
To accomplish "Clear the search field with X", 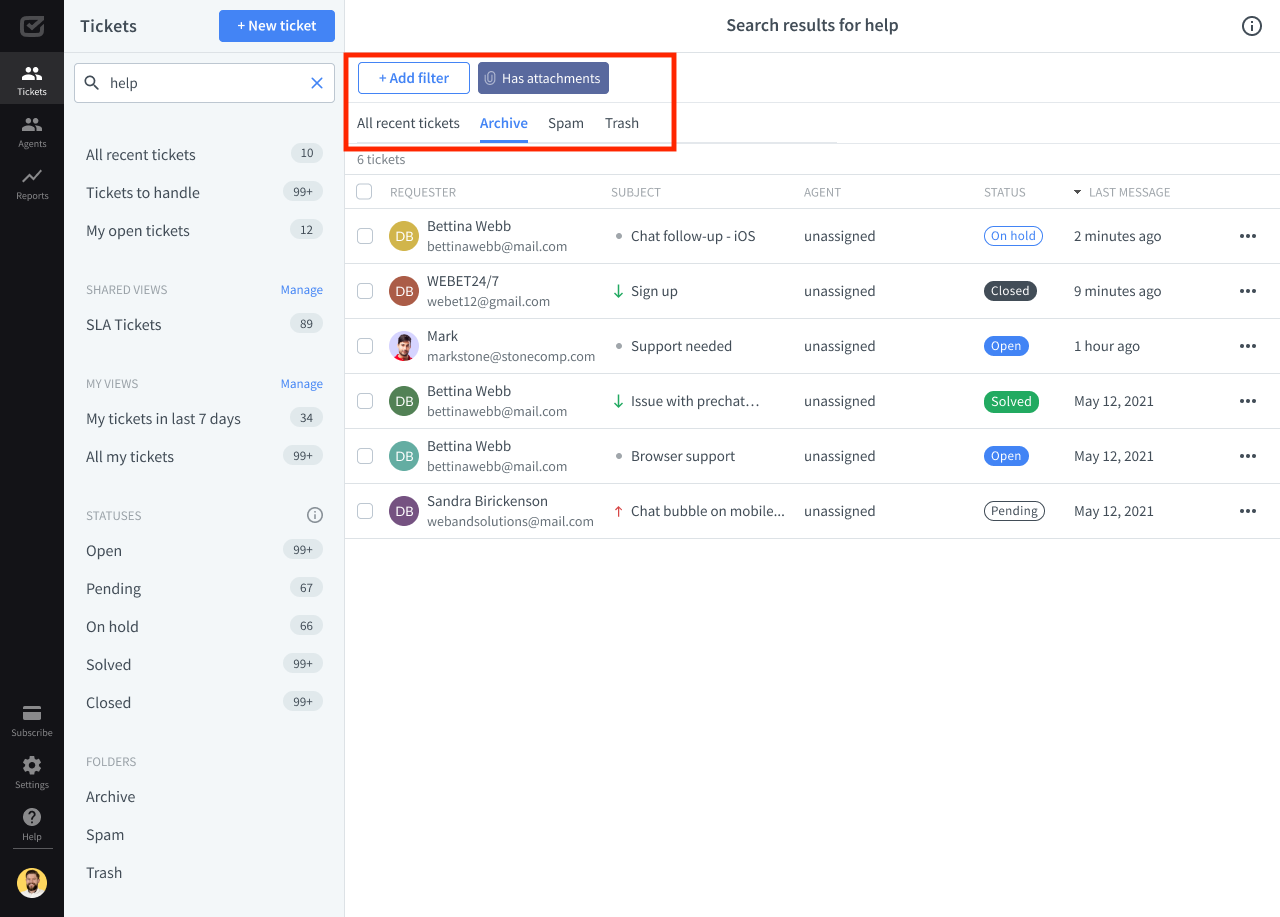I will [317, 83].
